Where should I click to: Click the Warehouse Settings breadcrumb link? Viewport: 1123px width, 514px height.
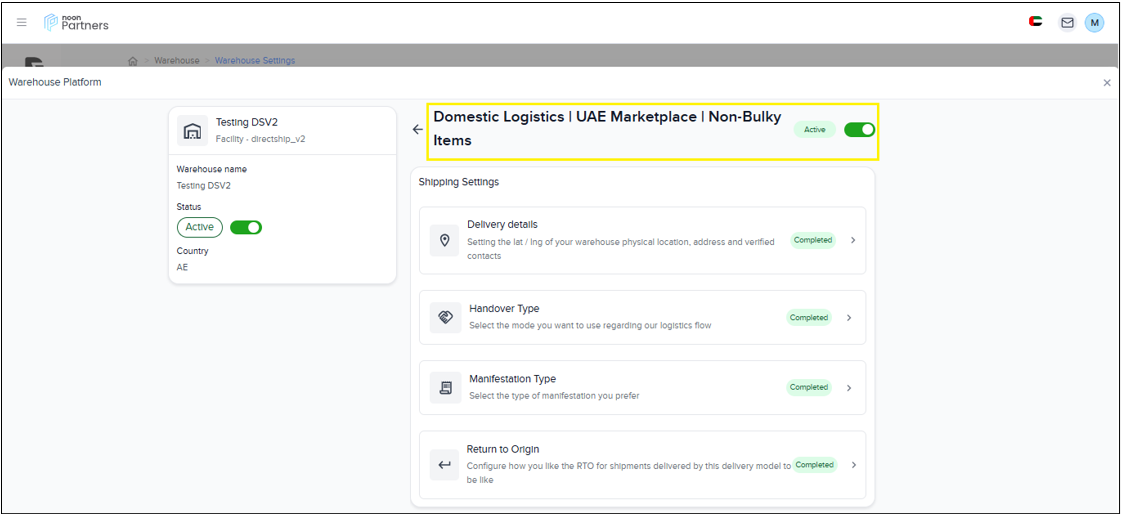pyautogui.click(x=255, y=61)
